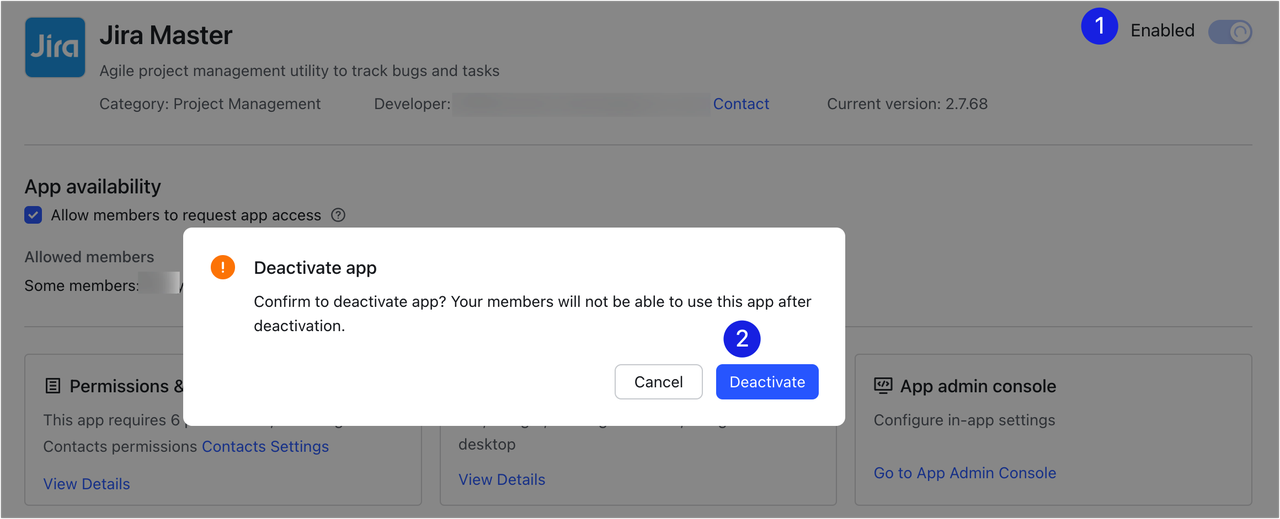
Task: Open the developer Contact link
Action: tap(741, 104)
